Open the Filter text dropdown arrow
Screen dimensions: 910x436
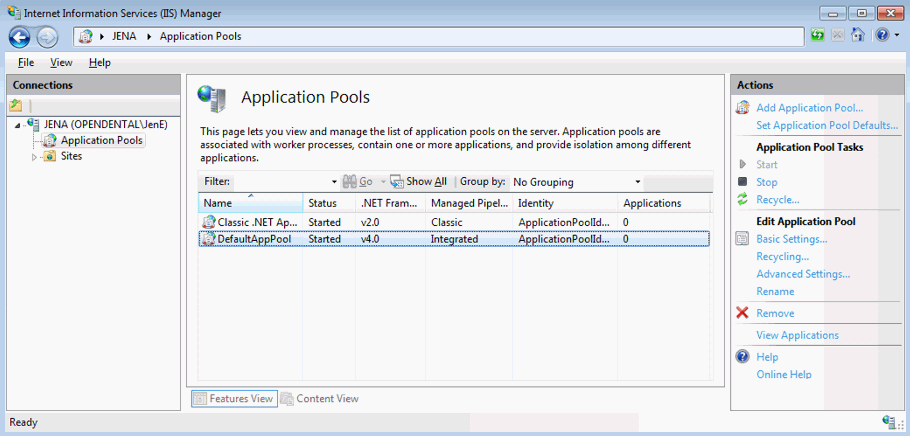[x=334, y=182]
